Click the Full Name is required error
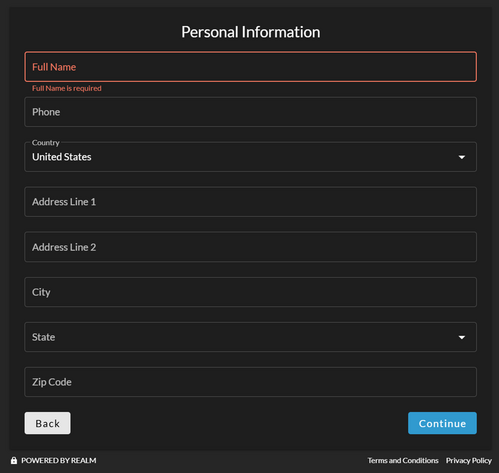Viewport: 499px width, 473px height. click(x=67, y=88)
